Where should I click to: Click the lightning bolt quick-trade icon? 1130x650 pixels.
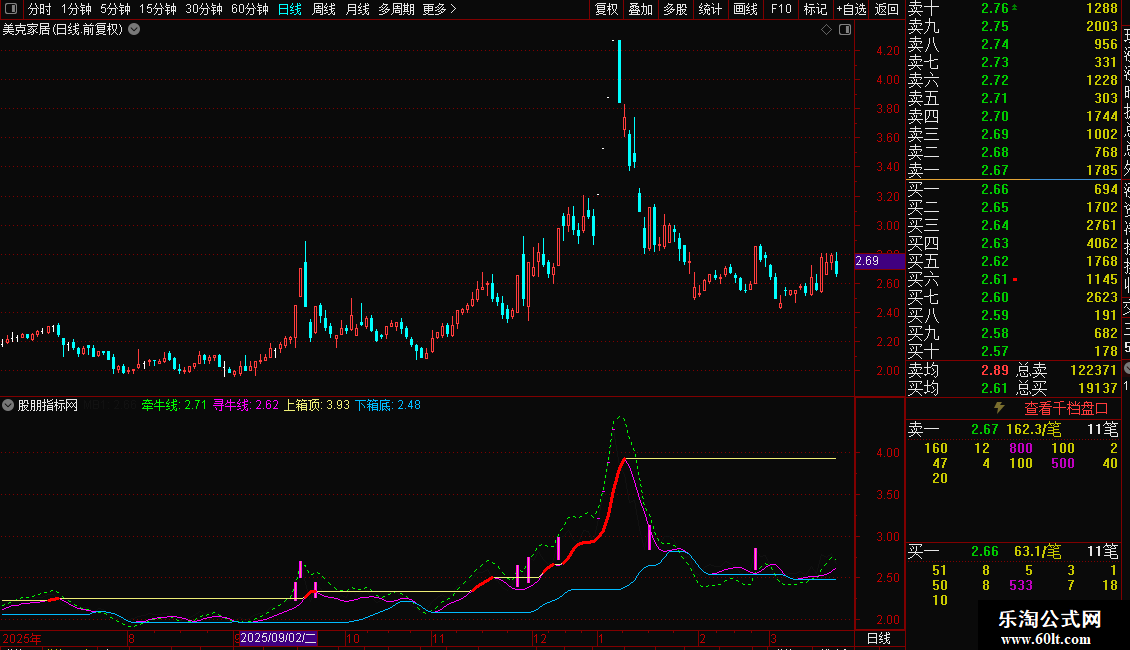pyautogui.click(x=999, y=408)
